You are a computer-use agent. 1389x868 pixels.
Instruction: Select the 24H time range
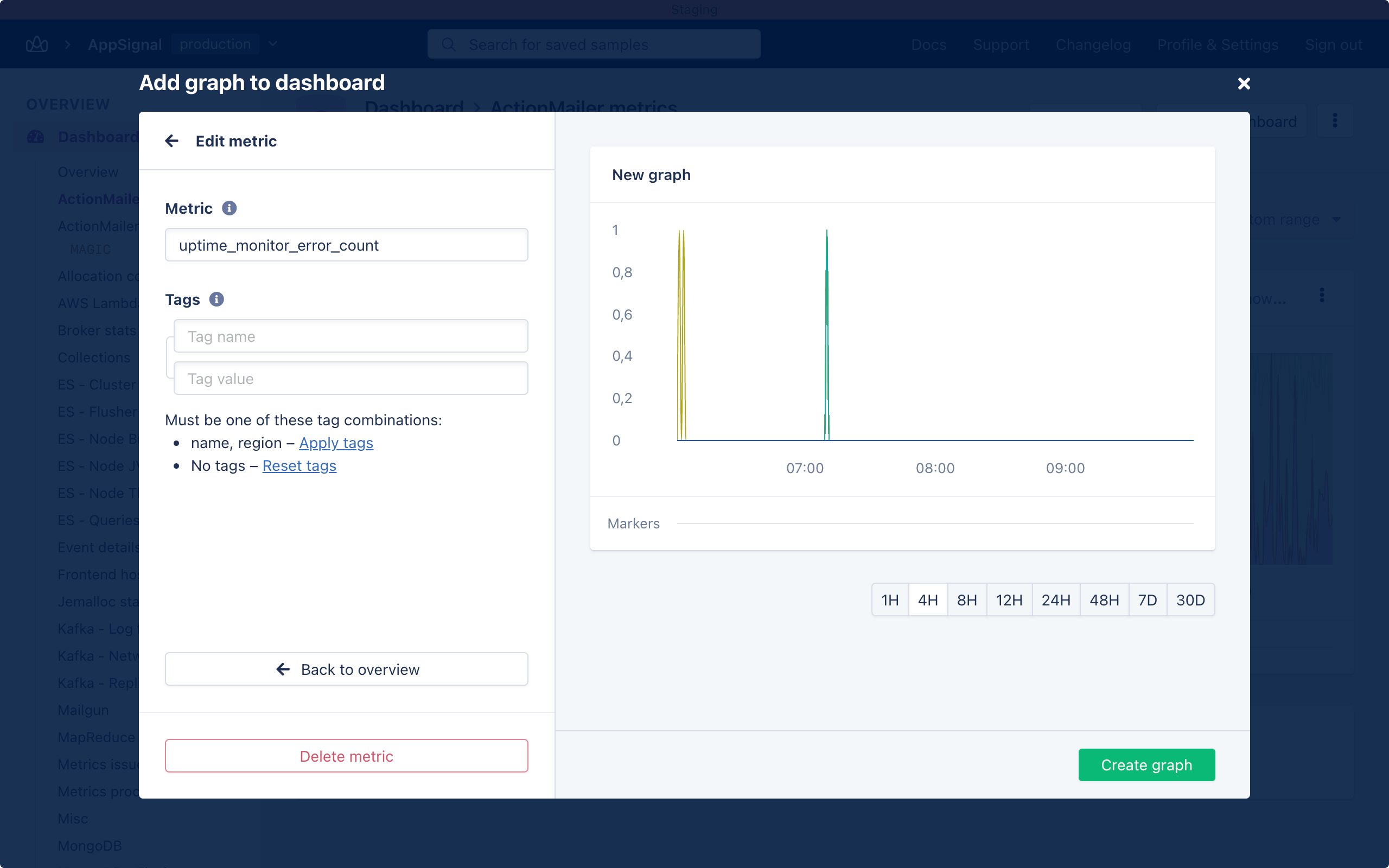[x=1055, y=600]
